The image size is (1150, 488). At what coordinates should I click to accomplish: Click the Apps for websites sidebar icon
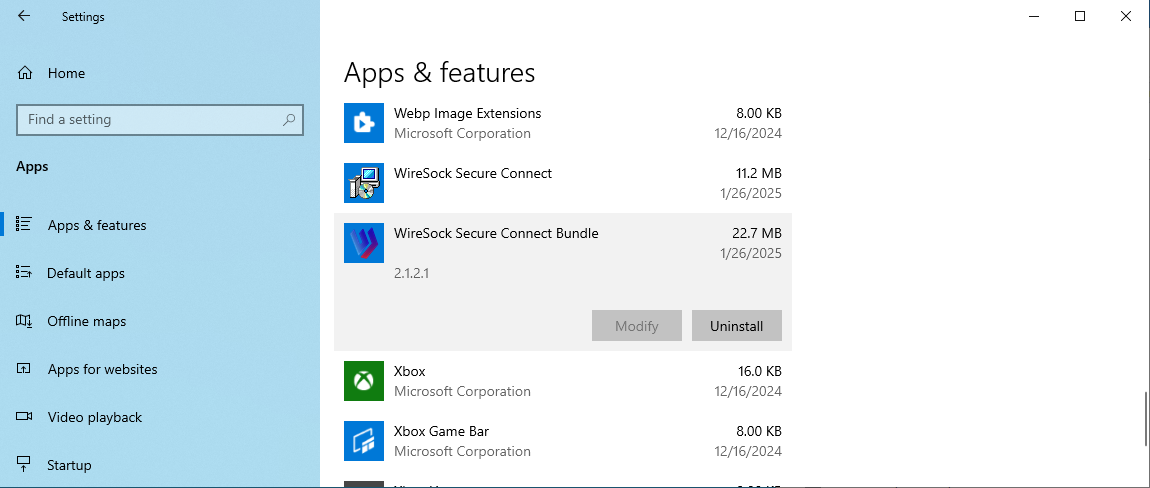[23, 369]
